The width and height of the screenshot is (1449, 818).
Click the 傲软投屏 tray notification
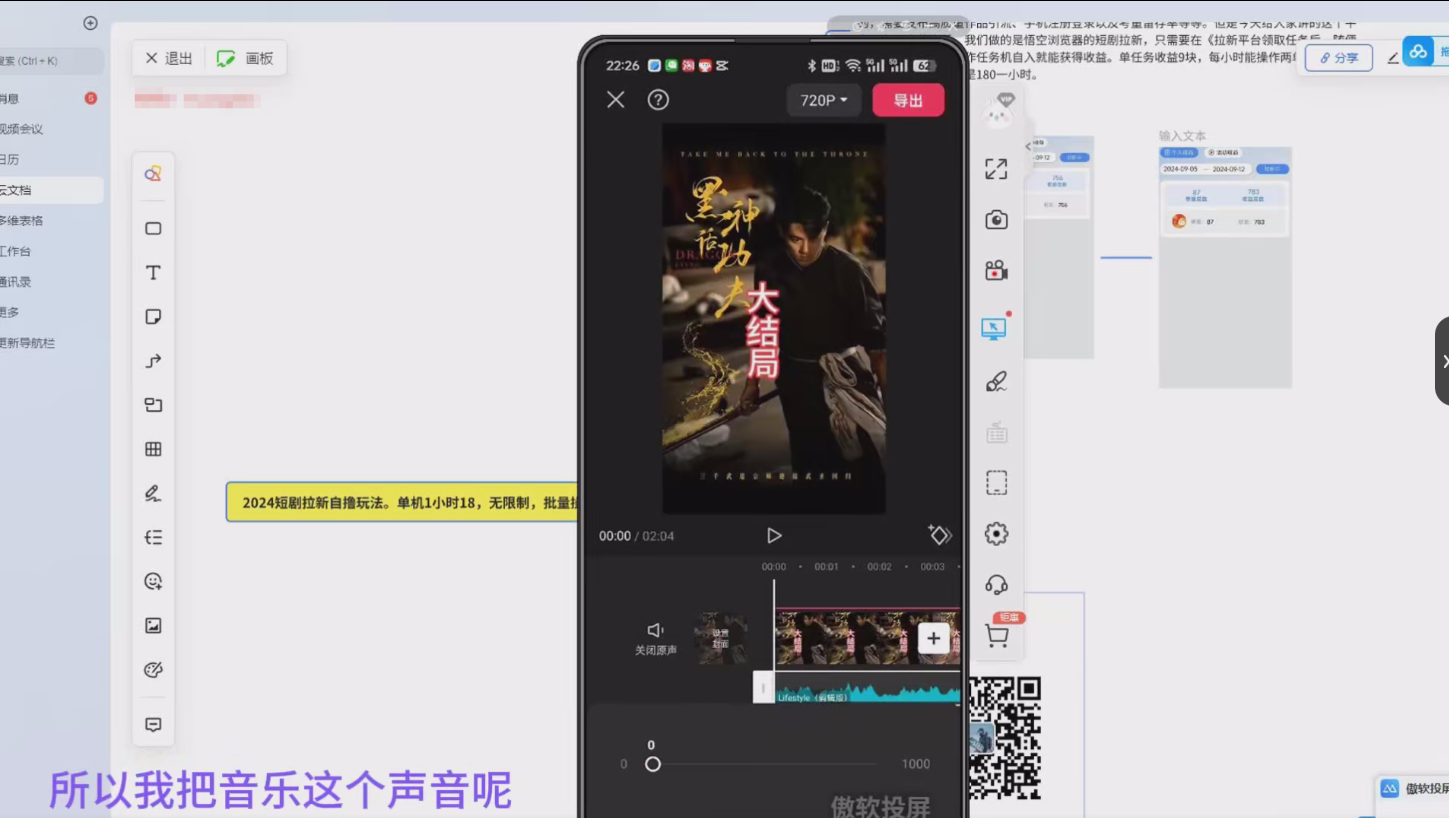[x=1412, y=789]
